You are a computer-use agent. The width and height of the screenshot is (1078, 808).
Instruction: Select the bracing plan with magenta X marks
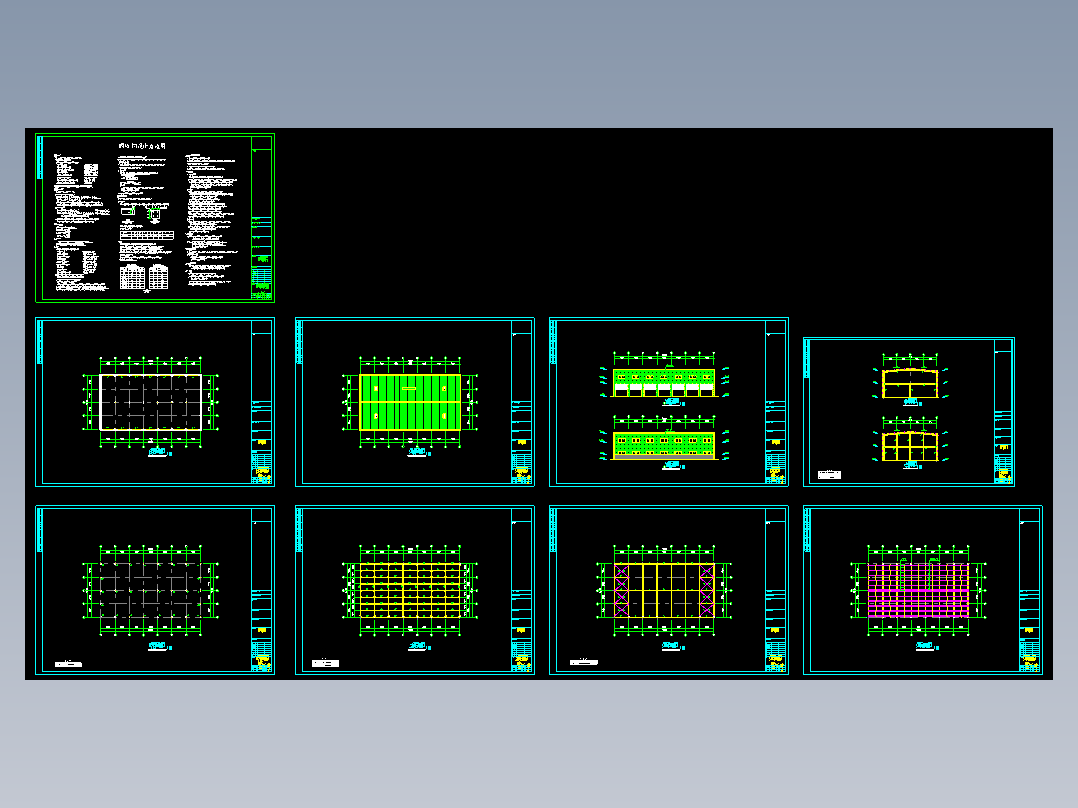[669, 590]
